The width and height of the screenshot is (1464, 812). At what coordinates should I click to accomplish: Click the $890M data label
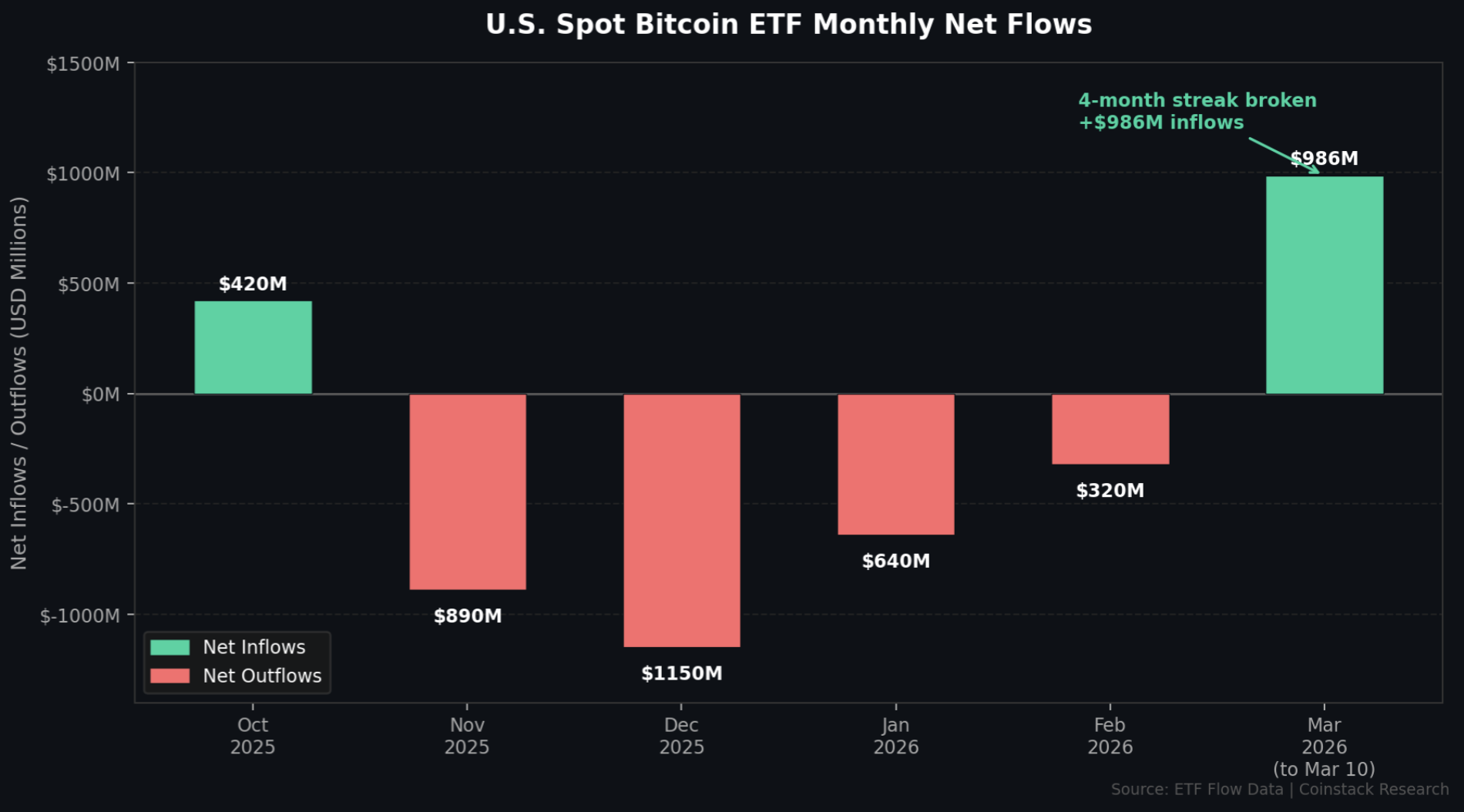pos(468,616)
